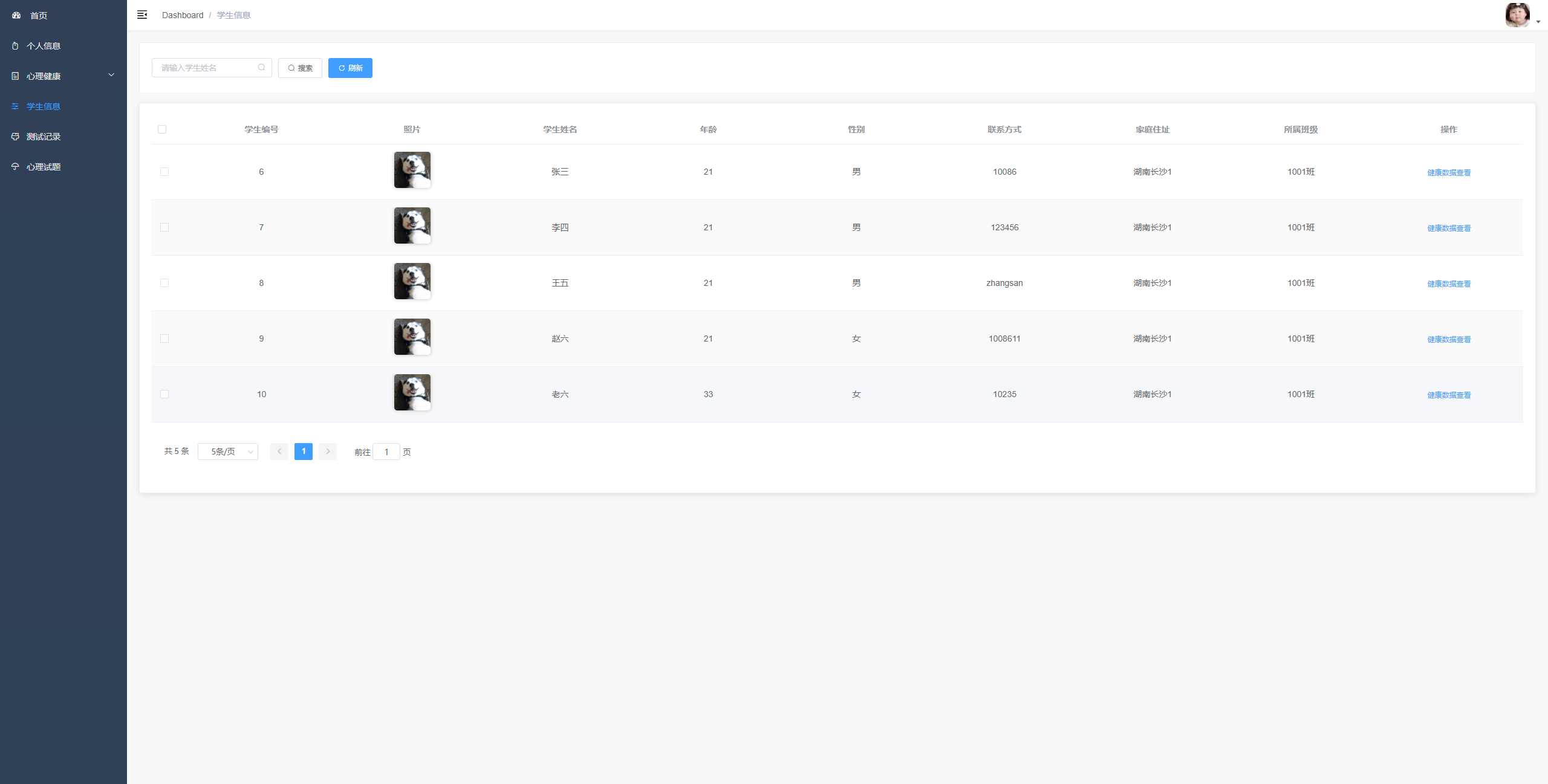Click the 前往 page number input box
The height and width of the screenshot is (784, 1548).
point(386,452)
